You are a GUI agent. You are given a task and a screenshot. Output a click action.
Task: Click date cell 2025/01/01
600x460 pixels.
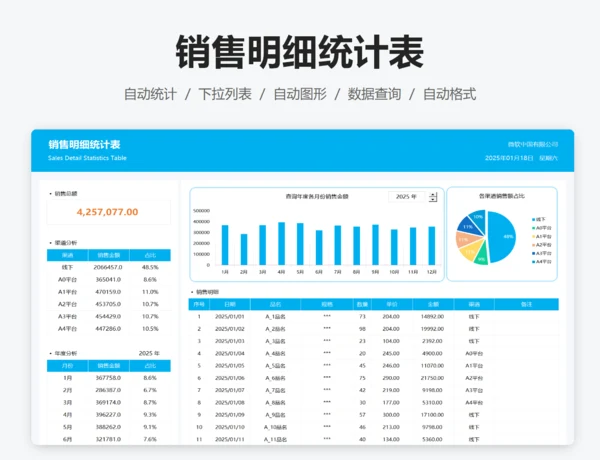[x=230, y=316]
